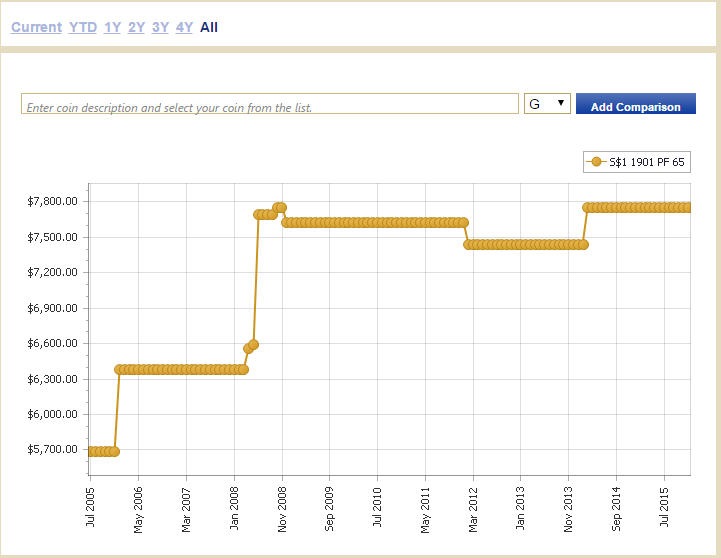Click the first data point at Jul 2005
721x558 pixels.
[91, 451]
